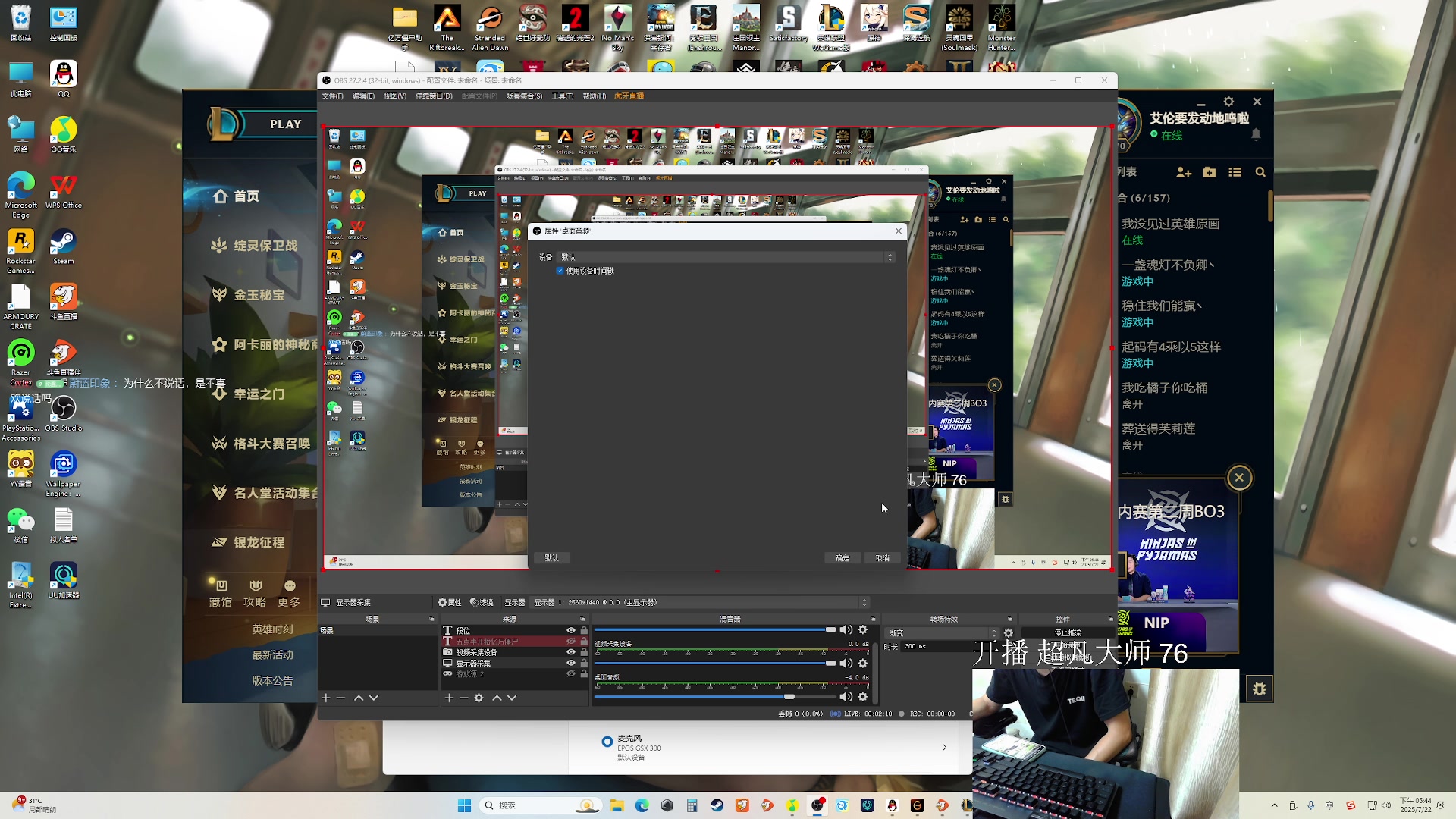
Task: Open transition settings gear beside 渐变
Action: pos(1009,632)
